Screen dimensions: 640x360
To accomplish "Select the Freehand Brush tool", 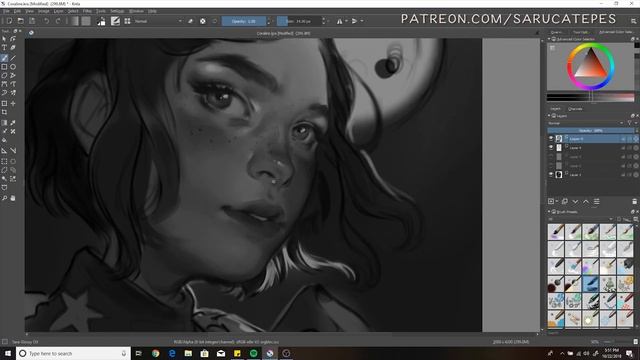I will 4,58.
